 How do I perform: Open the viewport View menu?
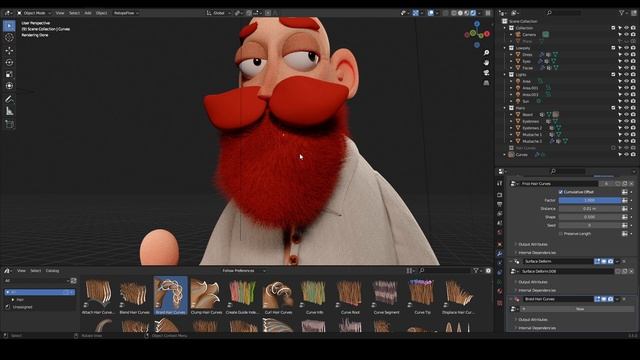click(x=60, y=13)
